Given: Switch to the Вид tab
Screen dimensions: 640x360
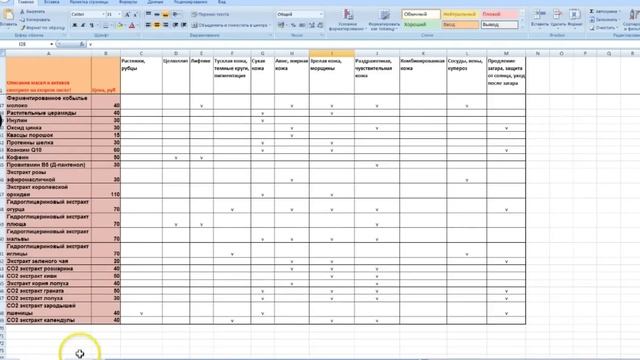Looking at the screenshot, I should (222, 2).
